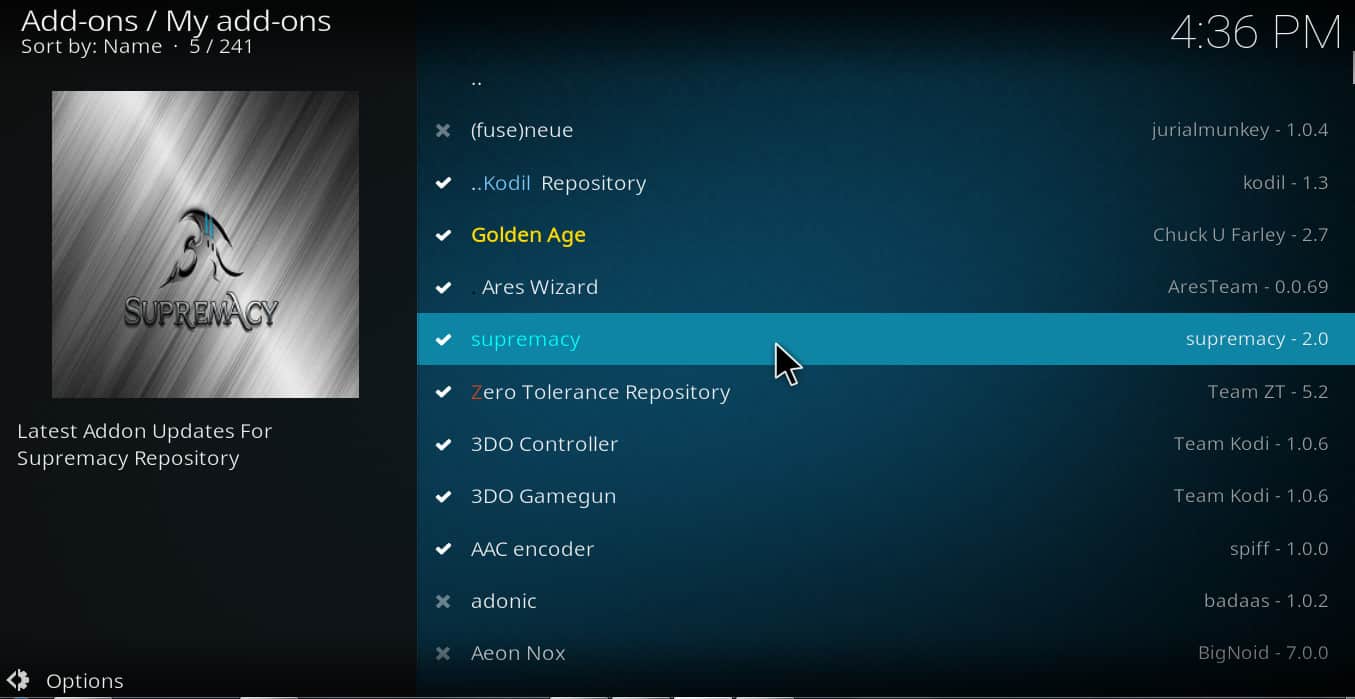1355x699 pixels.
Task: Click 'AresTeam - 0.0.69' version text
Action: [x=1248, y=287]
